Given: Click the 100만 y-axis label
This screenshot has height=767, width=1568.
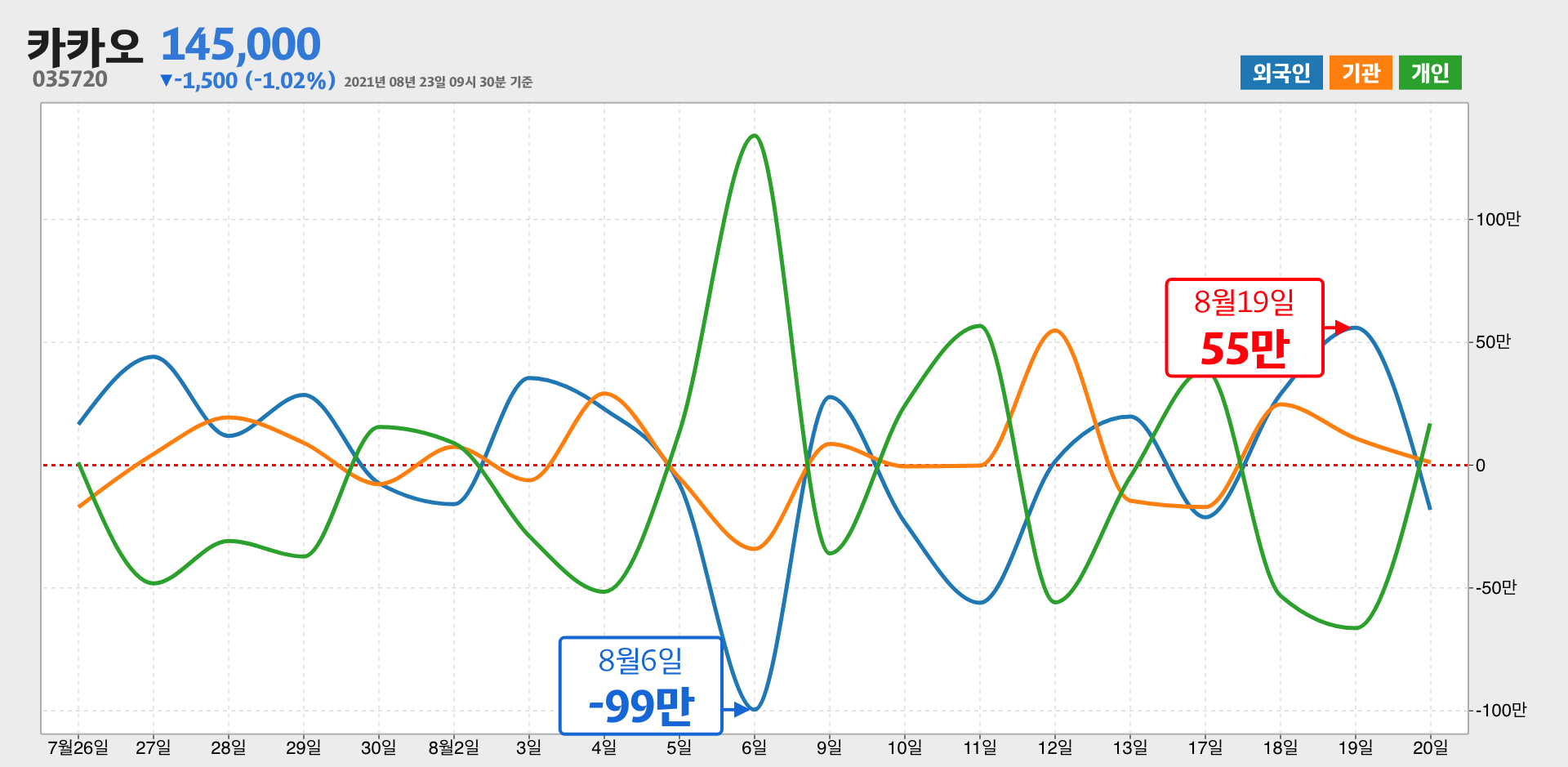Looking at the screenshot, I should [x=1498, y=220].
